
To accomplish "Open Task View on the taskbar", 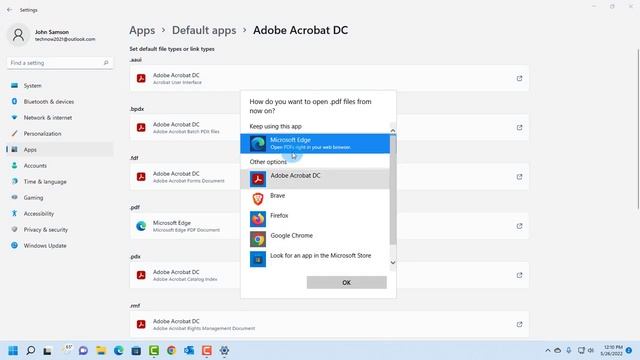I will pos(48,350).
